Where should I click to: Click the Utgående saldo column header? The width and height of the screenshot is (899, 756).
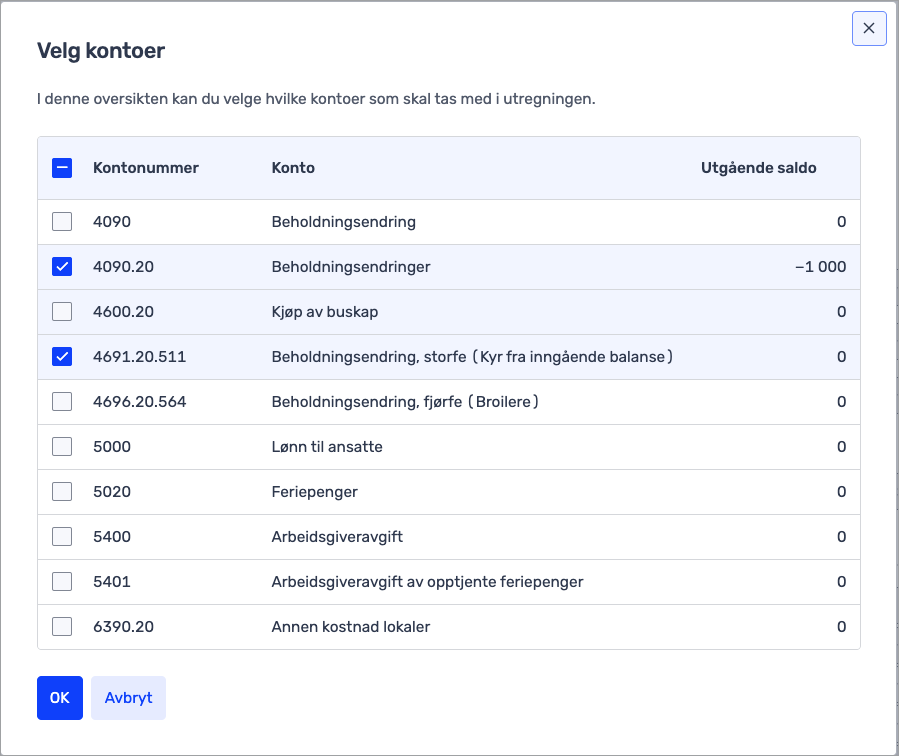tap(758, 168)
